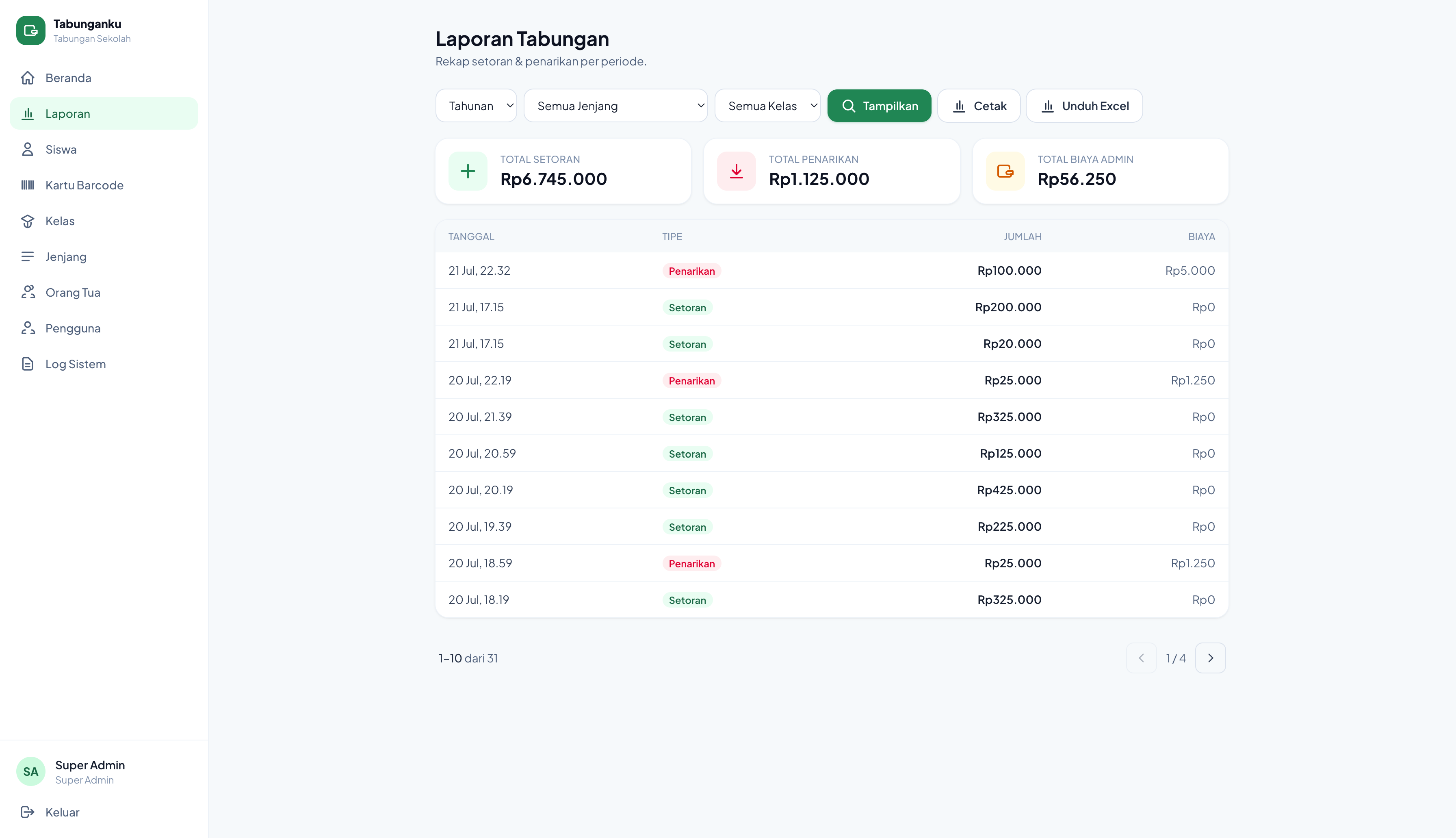
Task: Click the date 20 Jul, 20.59
Action: pos(482,454)
